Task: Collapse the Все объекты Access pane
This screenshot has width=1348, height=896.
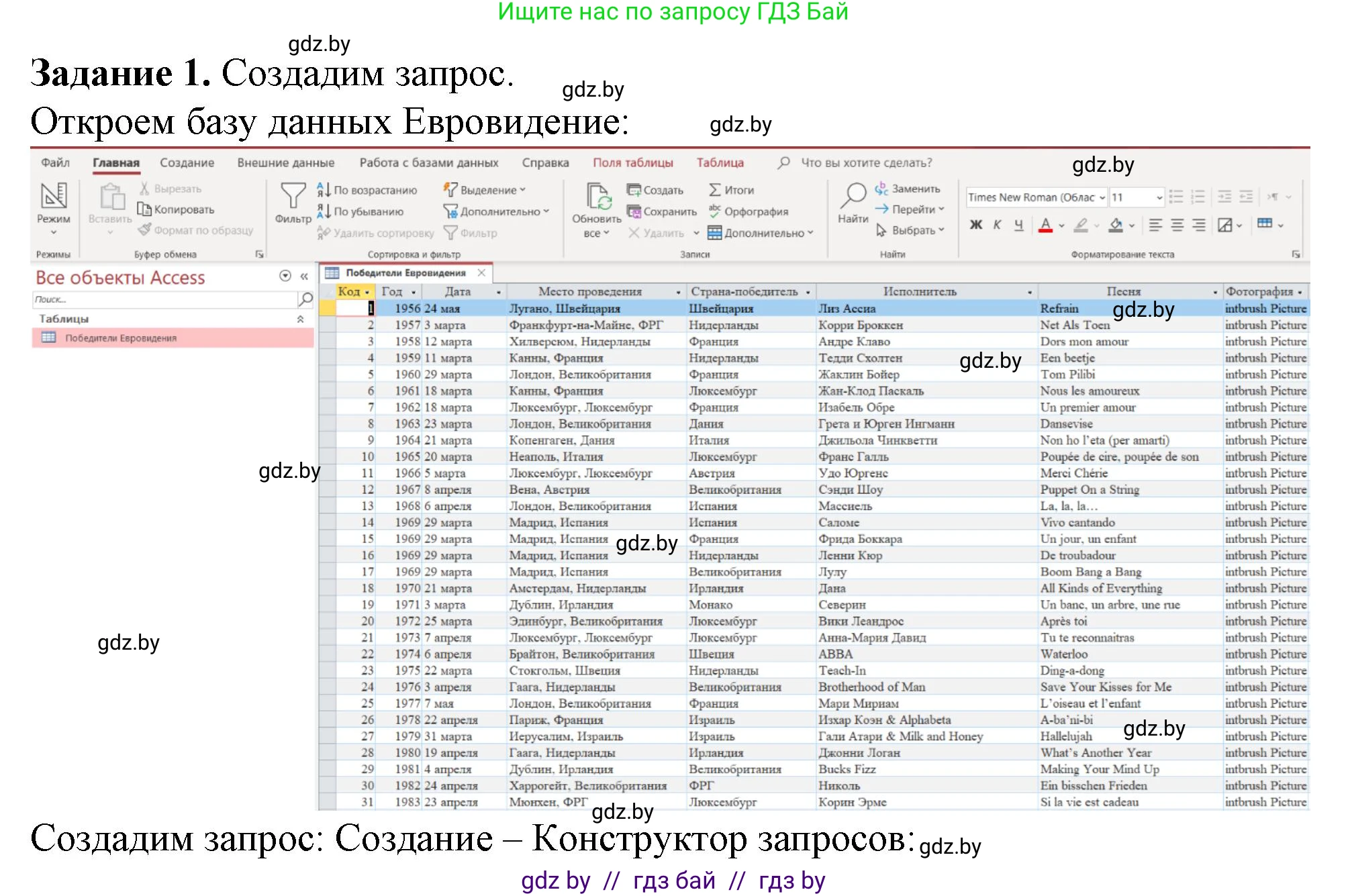Action: tap(304, 276)
